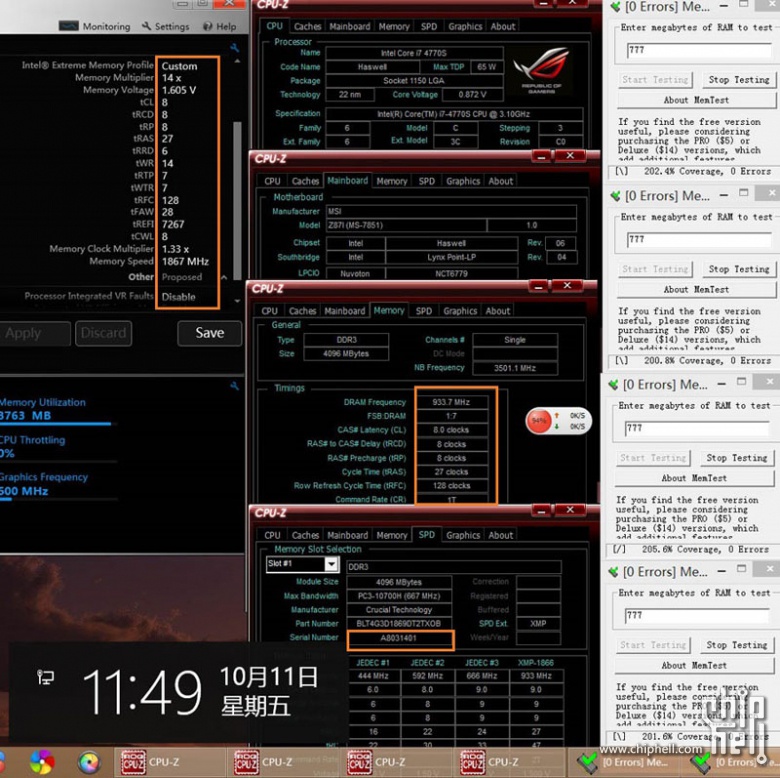
Task: Stop Testing in MemTest window with 202.4% coverage
Action: [739, 80]
